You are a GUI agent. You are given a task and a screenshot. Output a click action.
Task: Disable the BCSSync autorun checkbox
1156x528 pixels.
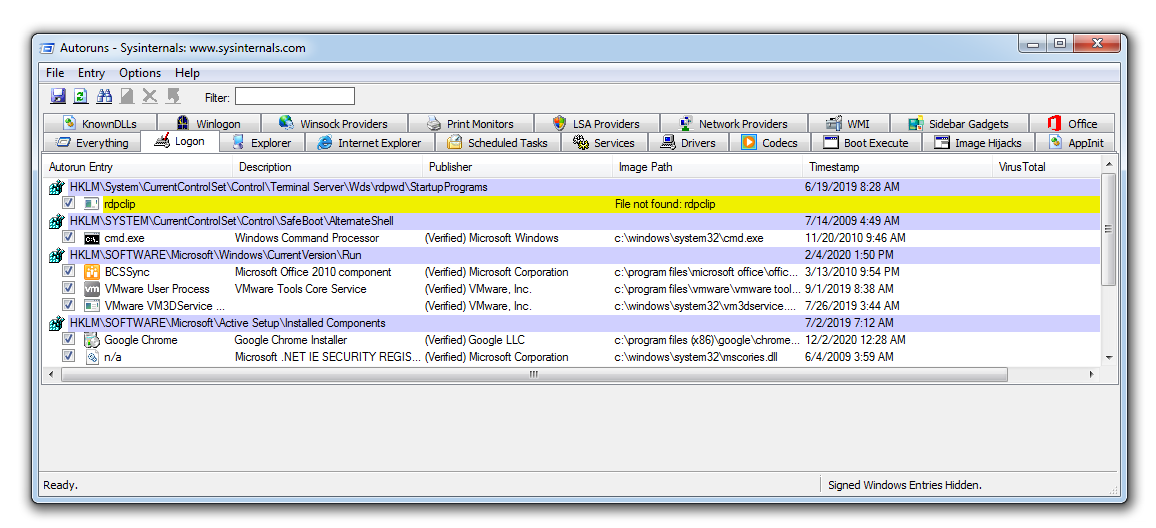[69, 271]
